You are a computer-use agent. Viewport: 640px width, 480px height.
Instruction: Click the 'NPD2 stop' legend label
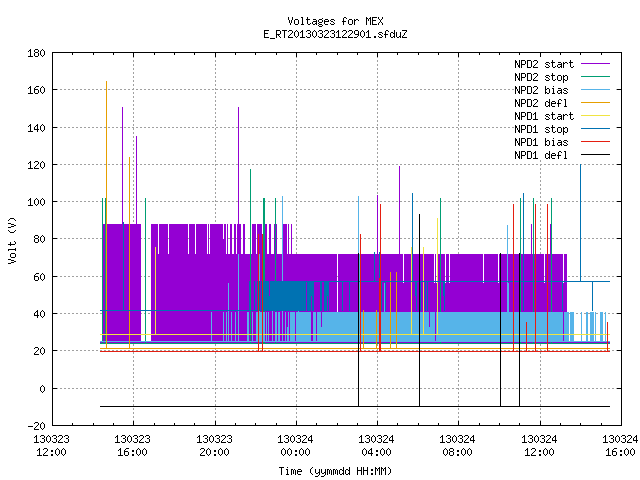(x=541, y=77)
